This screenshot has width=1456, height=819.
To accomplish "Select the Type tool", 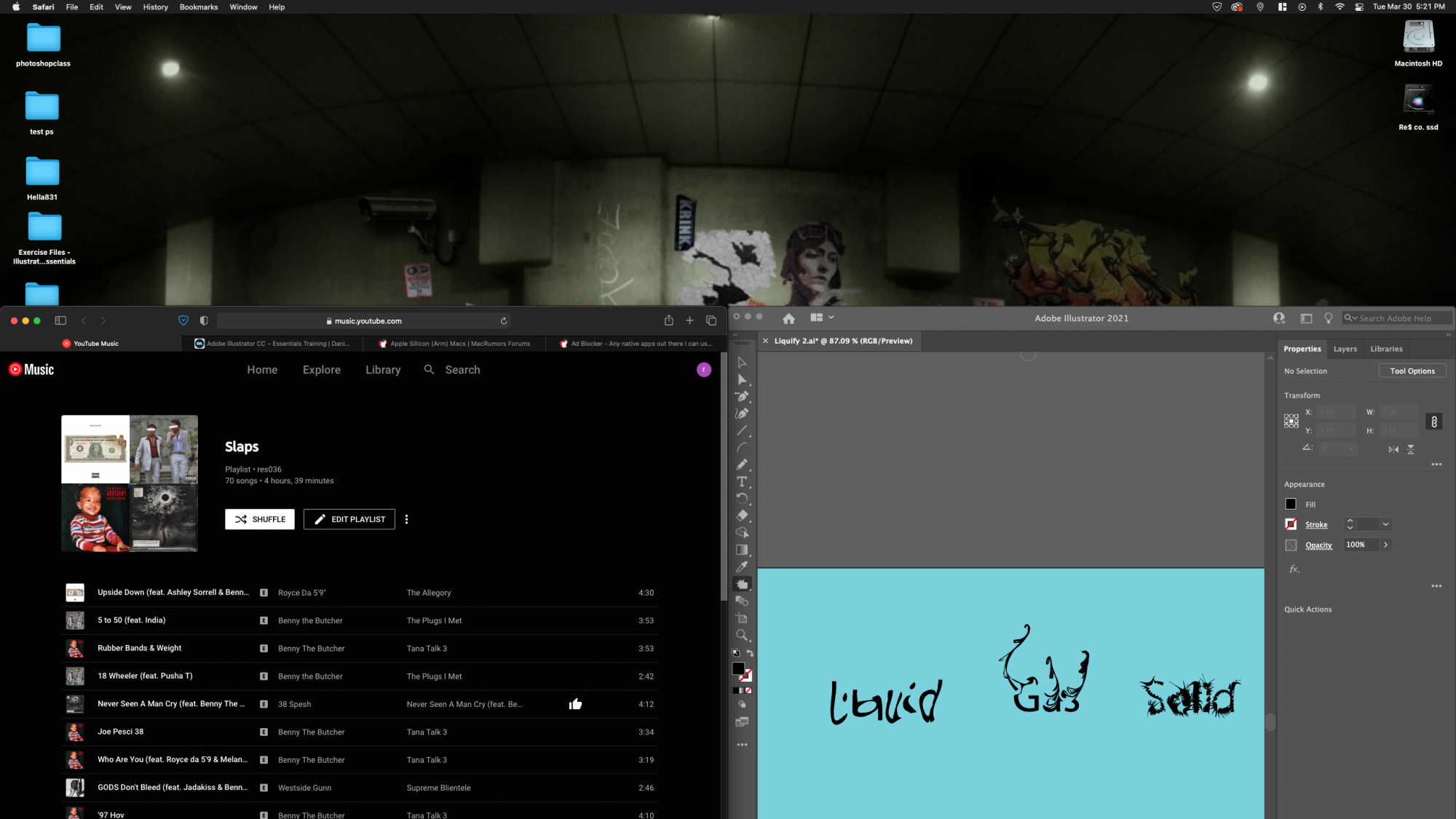I will coord(742,482).
